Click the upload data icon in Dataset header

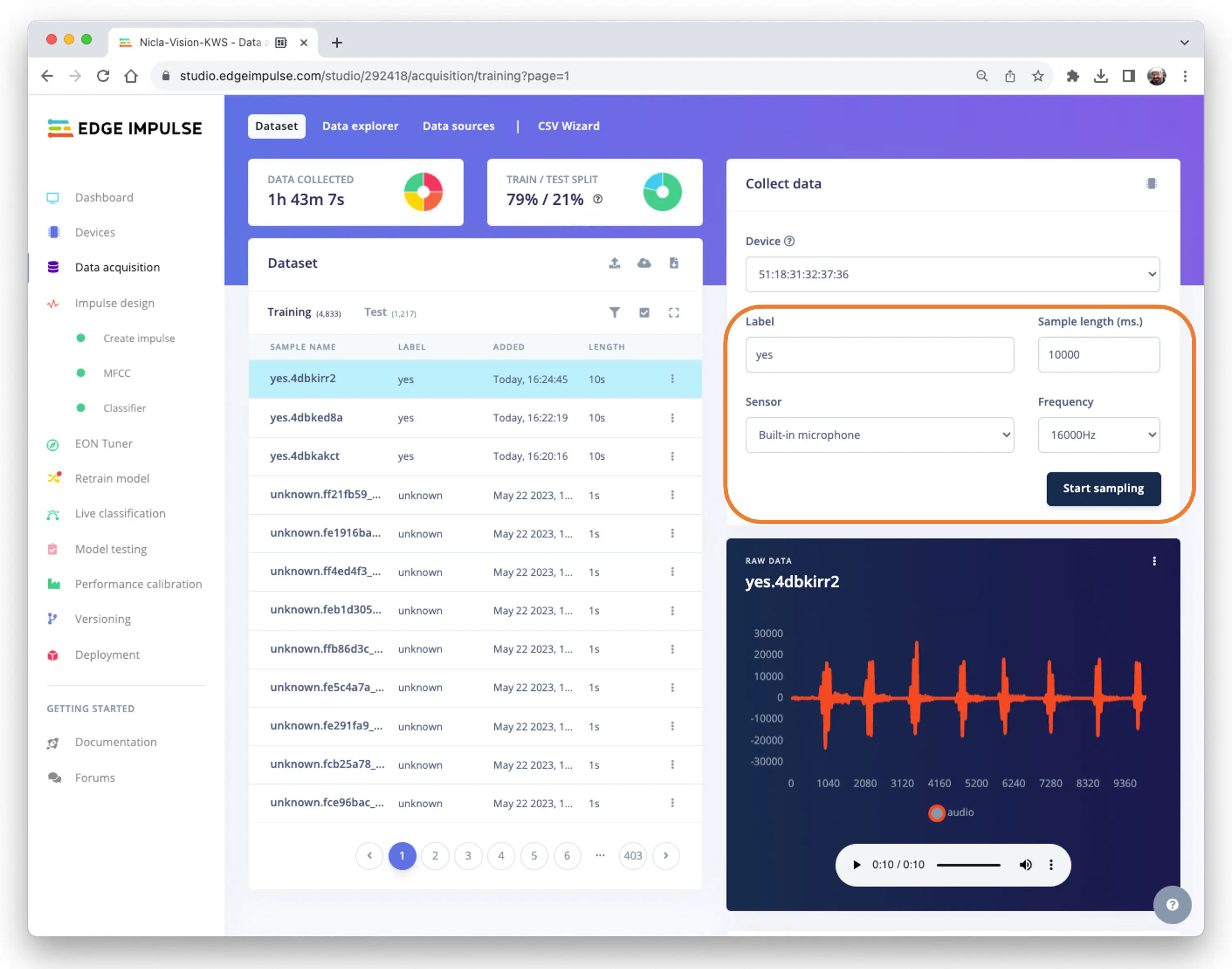pos(614,263)
